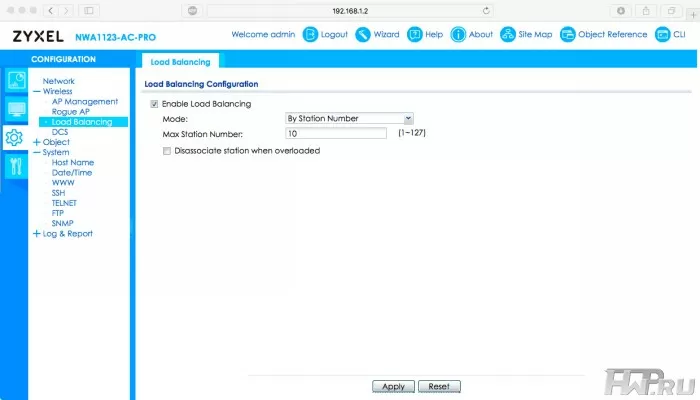Open Date/Time settings
The height and width of the screenshot is (400, 700).
point(72,173)
